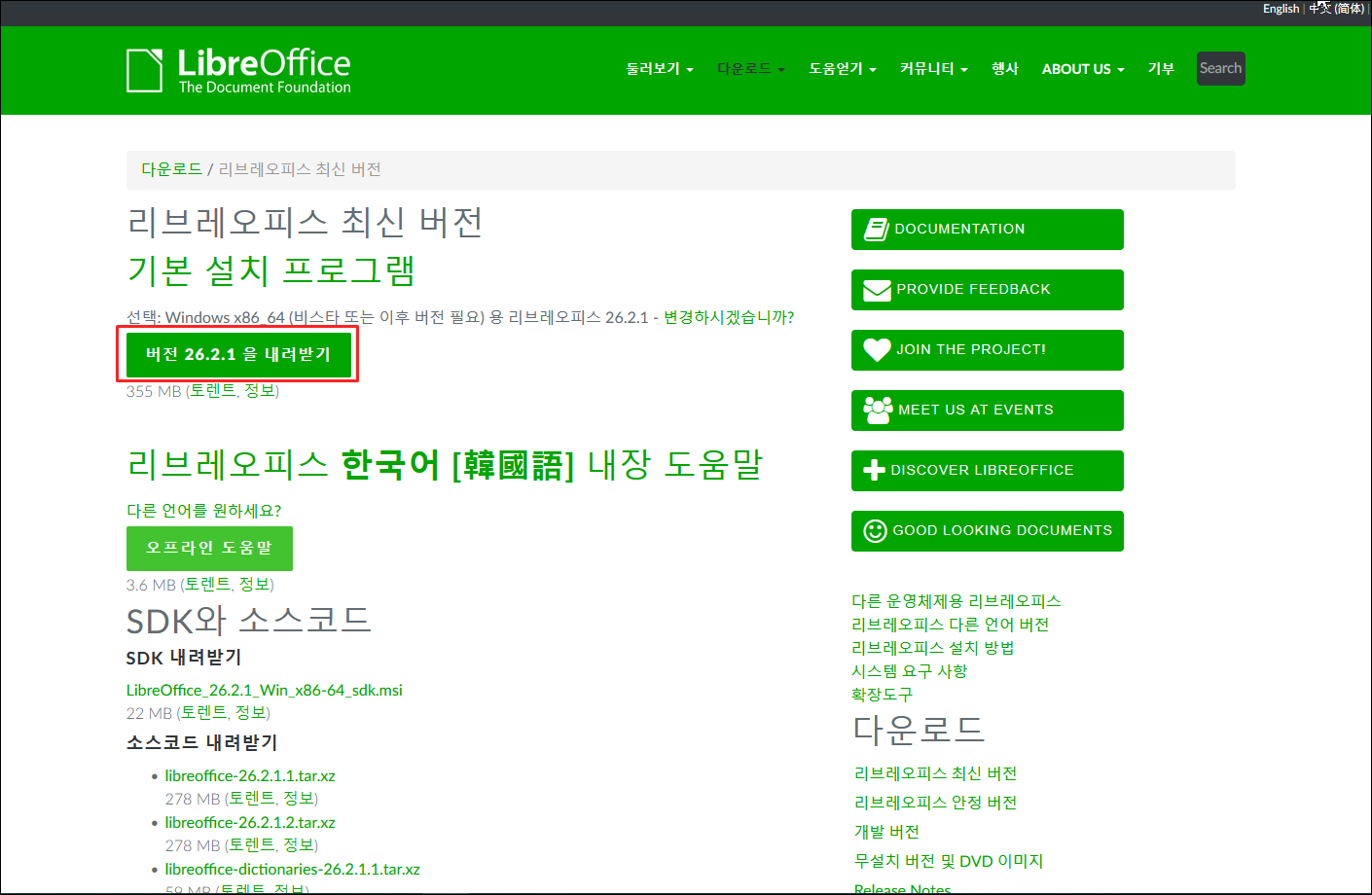Switch language to English

[x=1281, y=9]
